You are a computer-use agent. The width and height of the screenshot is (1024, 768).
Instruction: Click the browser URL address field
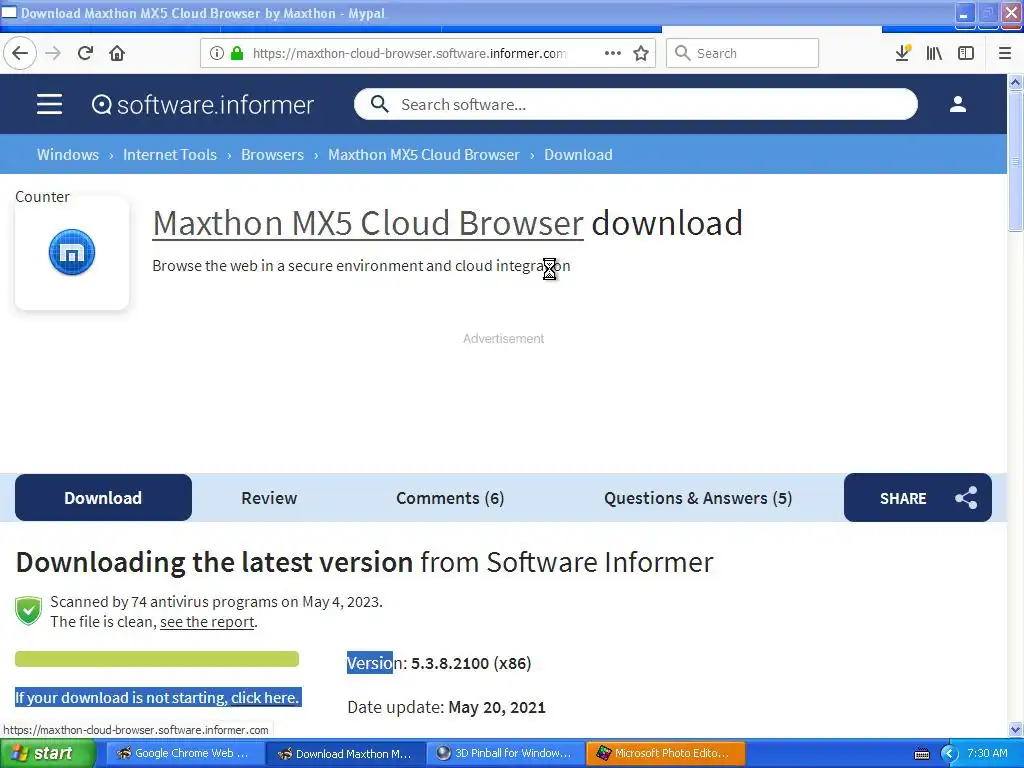409,53
